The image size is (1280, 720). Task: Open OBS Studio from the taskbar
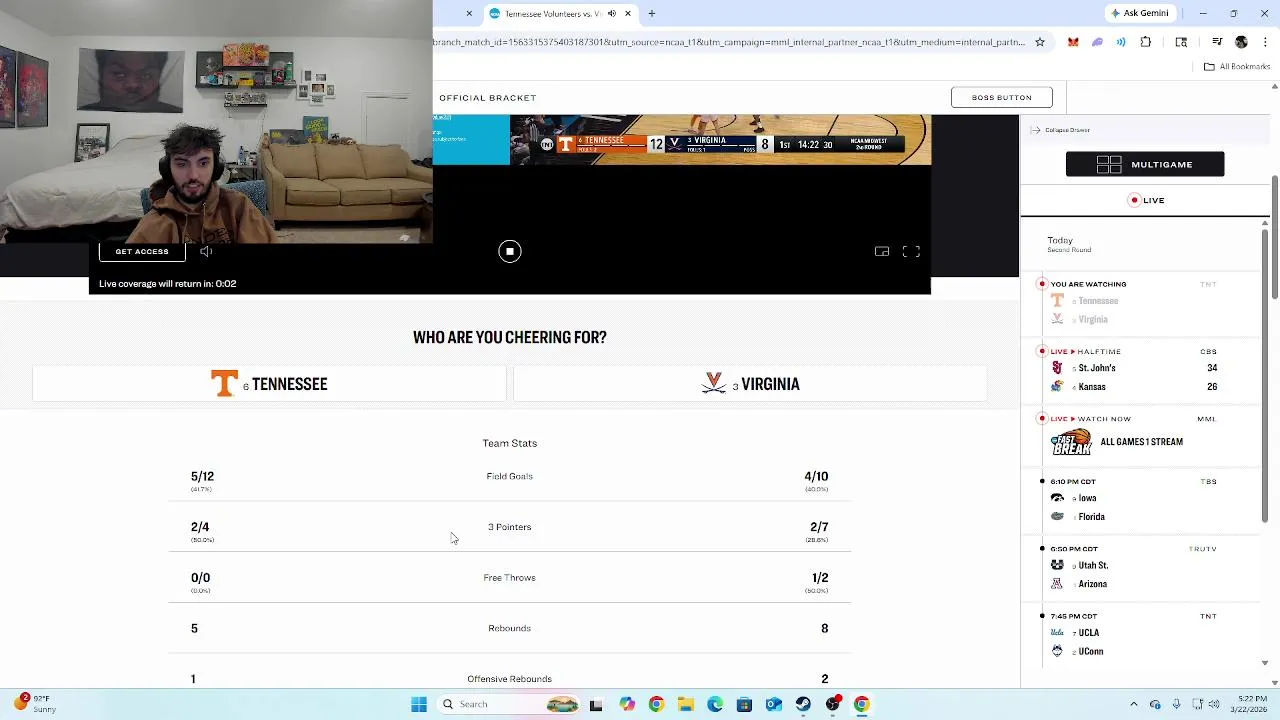(833, 704)
